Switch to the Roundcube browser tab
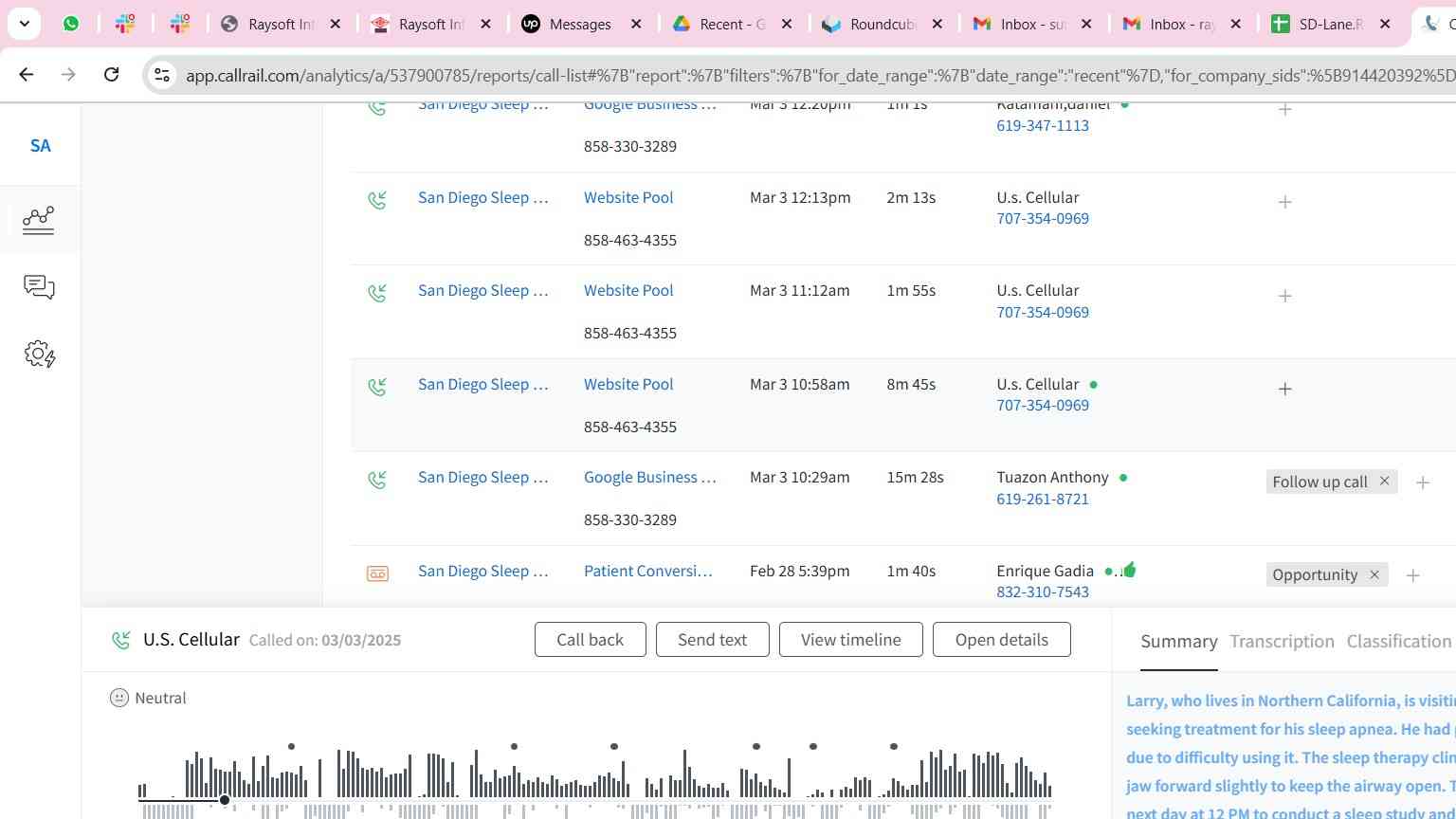 click(883, 24)
